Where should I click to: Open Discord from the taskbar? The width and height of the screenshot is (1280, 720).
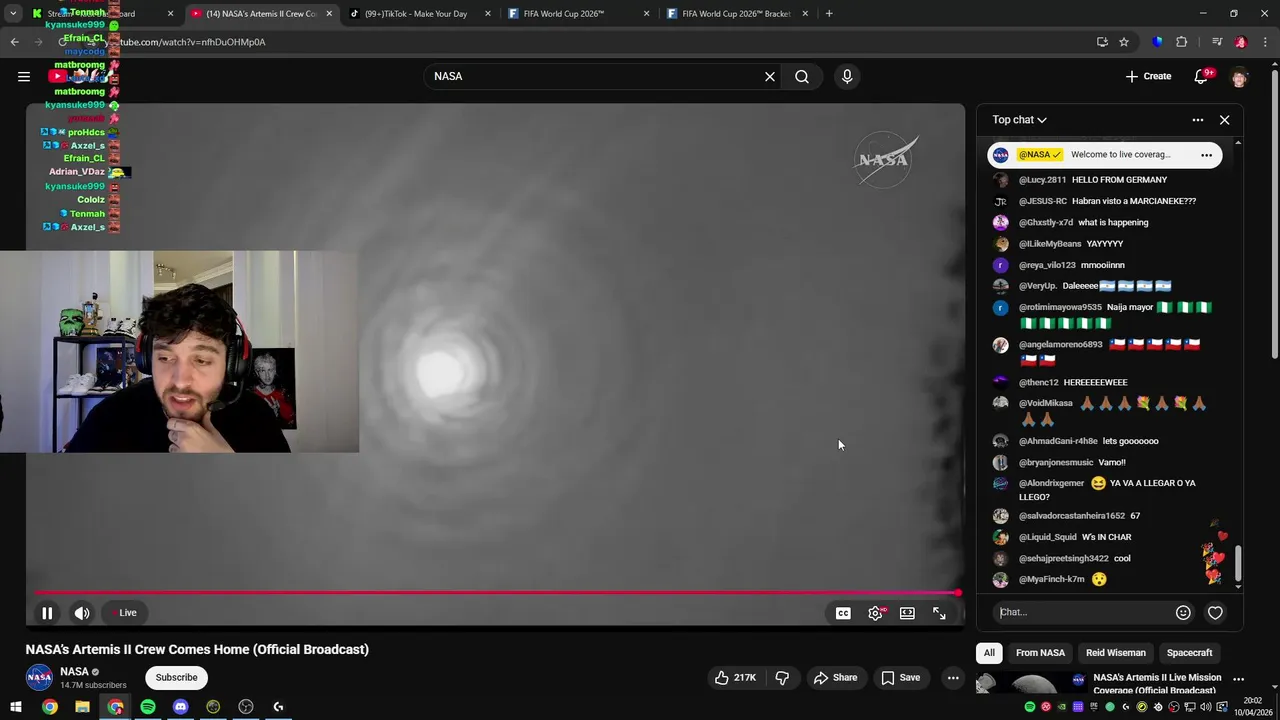pos(180,707)
